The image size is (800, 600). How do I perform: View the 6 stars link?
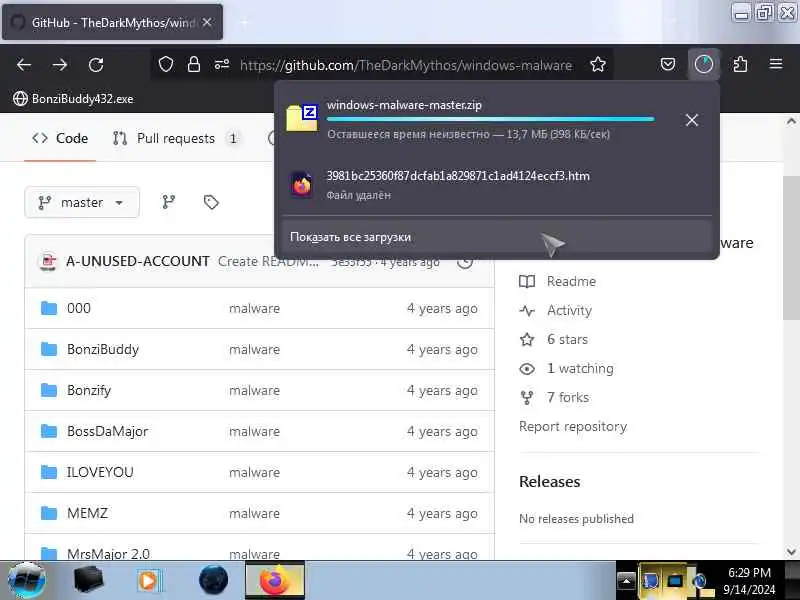554,339
